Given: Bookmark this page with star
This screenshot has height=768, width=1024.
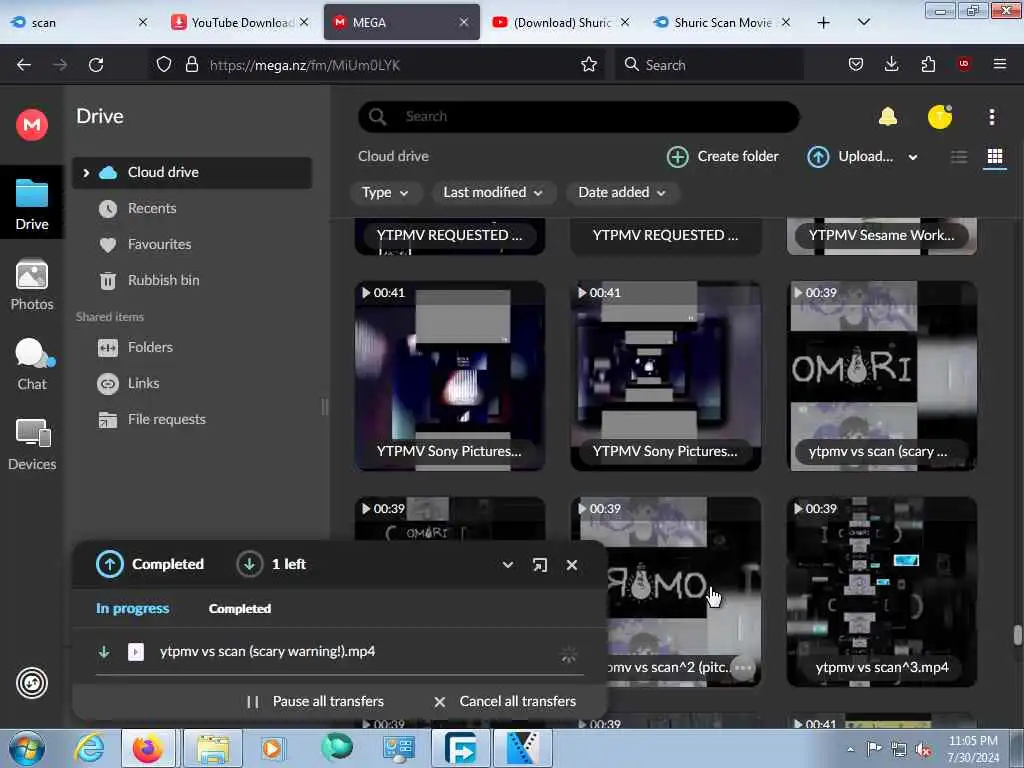Looking at the screenshot, I should click(x=588, y=65).
